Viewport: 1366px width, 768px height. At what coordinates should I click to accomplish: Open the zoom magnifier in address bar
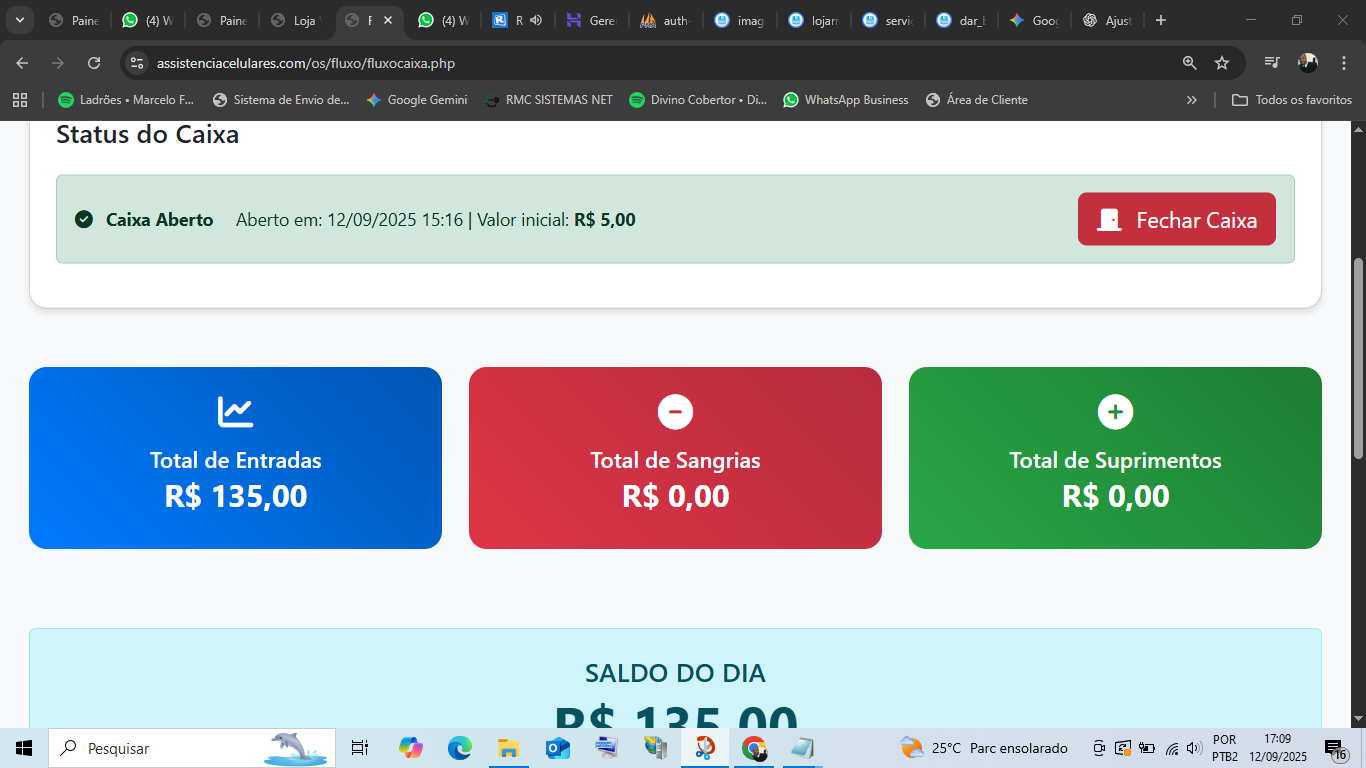pyautogui.click(x=1189, y=63)
